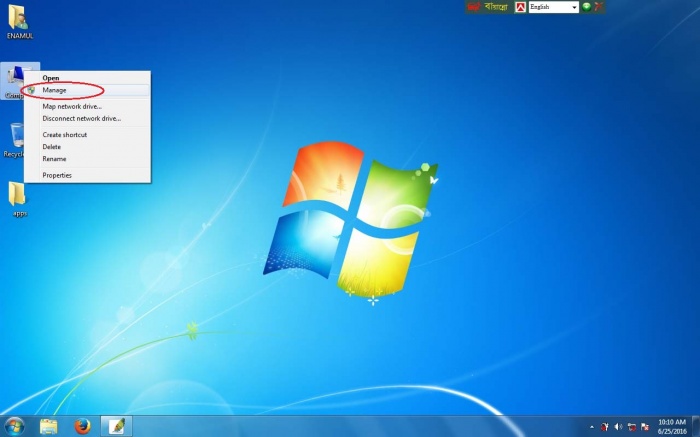The width and height of the screenshot is (700, 437).
Task: Click the red tools icon on the language bar
Action: click(x=598, y=7)
